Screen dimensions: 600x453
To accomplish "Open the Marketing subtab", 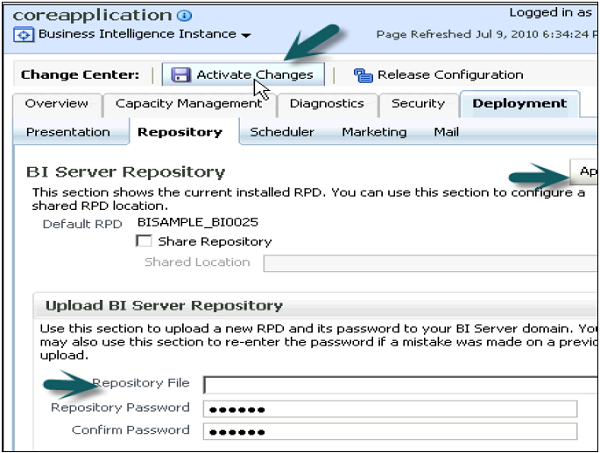I will [374, 132].
